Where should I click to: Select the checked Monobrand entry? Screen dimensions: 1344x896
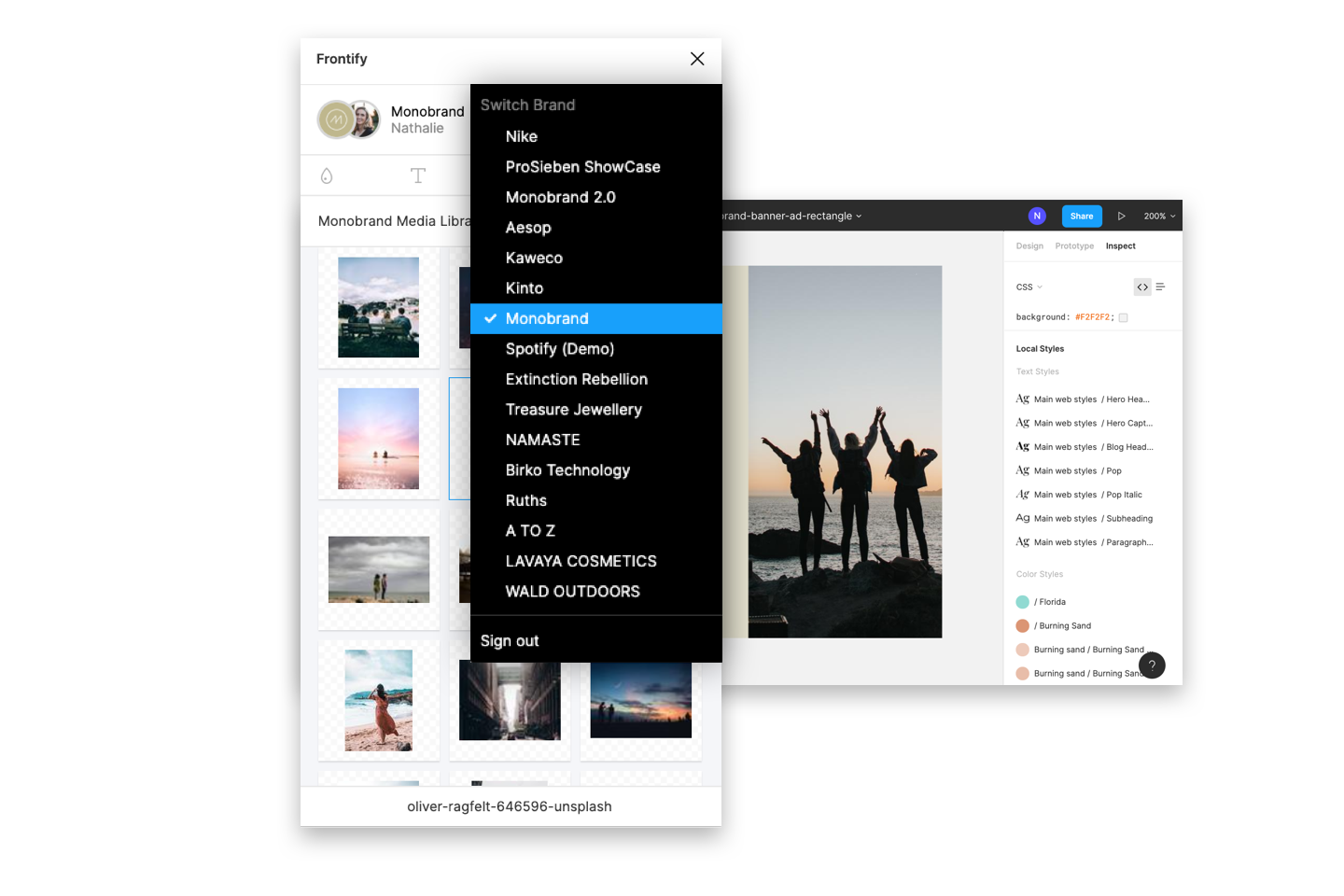[x=596, y=318]
